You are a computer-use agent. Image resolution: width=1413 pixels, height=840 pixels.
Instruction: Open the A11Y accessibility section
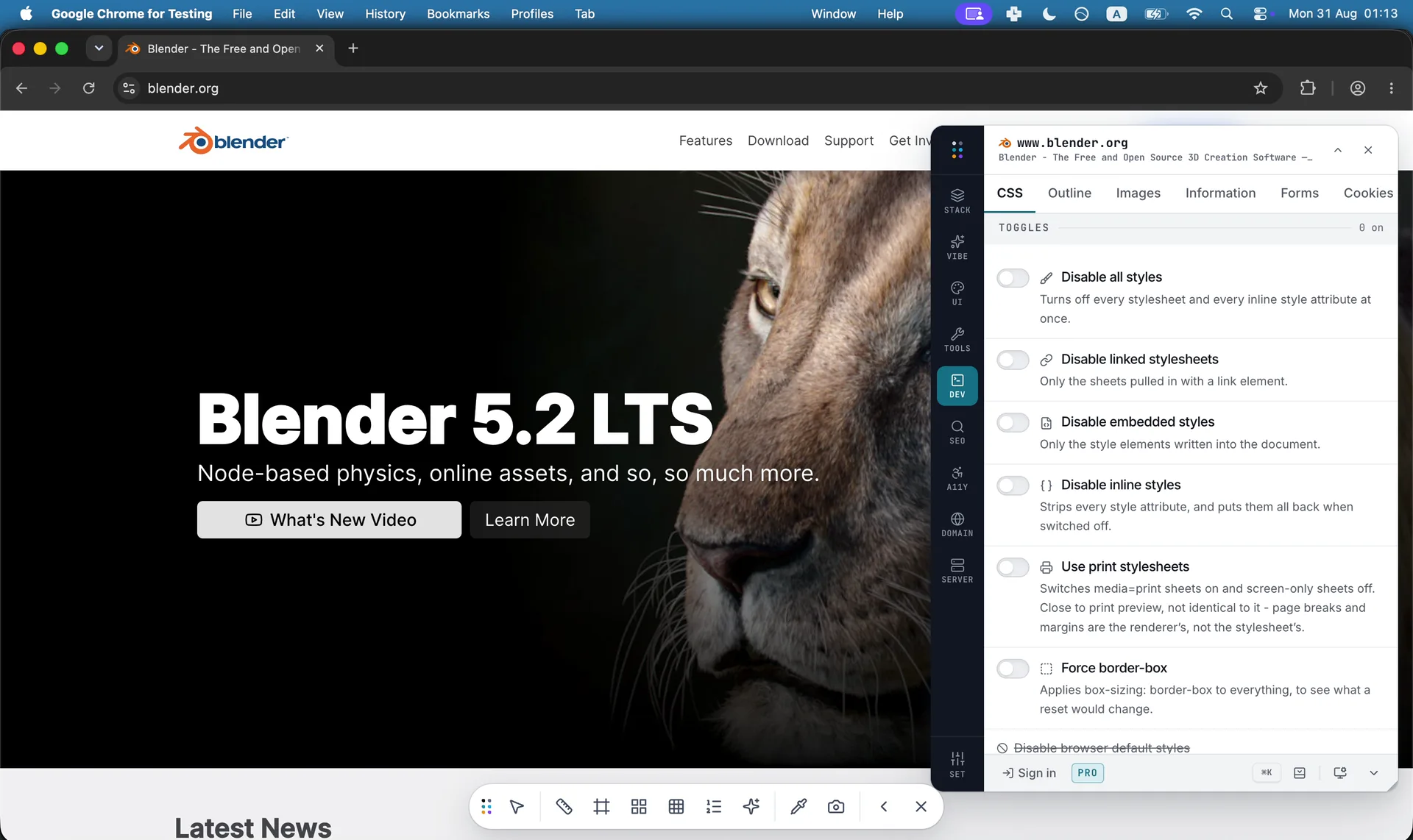(x=957, y=479)
